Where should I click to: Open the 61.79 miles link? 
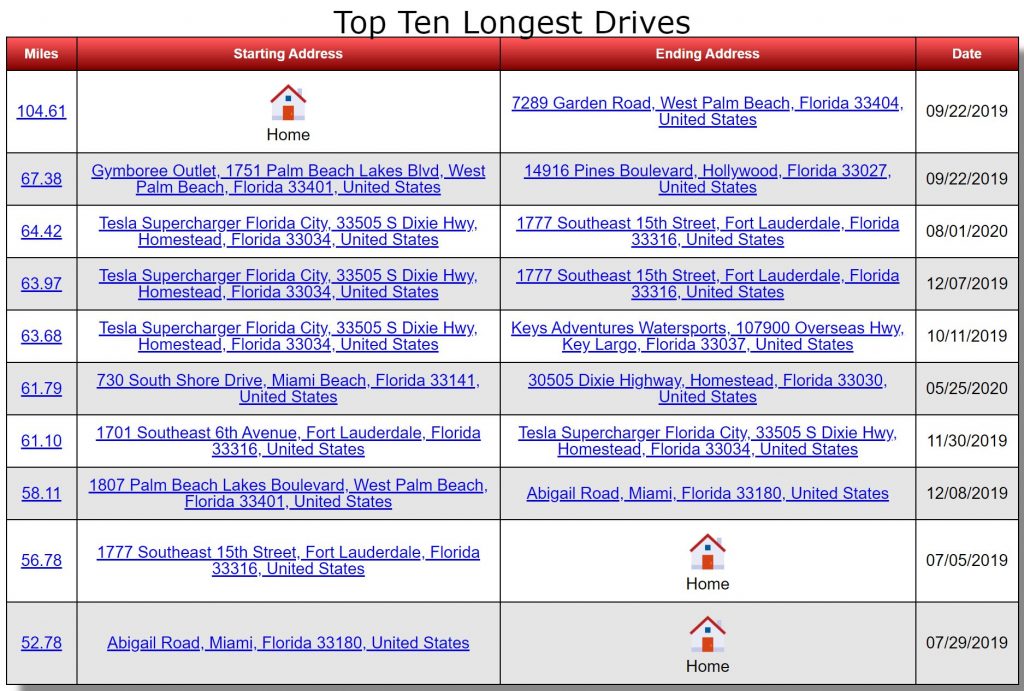pyautogui.click(x=41, y=389)
